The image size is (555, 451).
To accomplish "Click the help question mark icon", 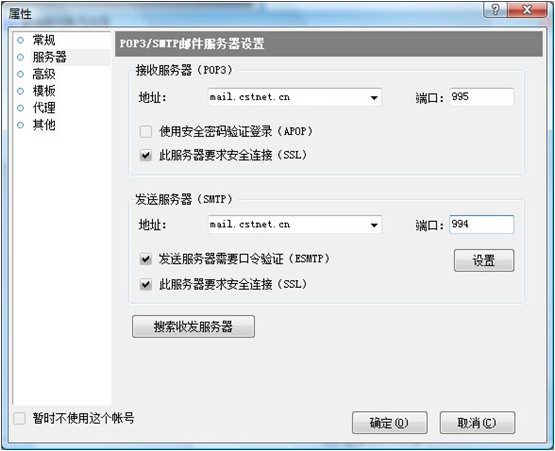I will (x=496, y=10).
